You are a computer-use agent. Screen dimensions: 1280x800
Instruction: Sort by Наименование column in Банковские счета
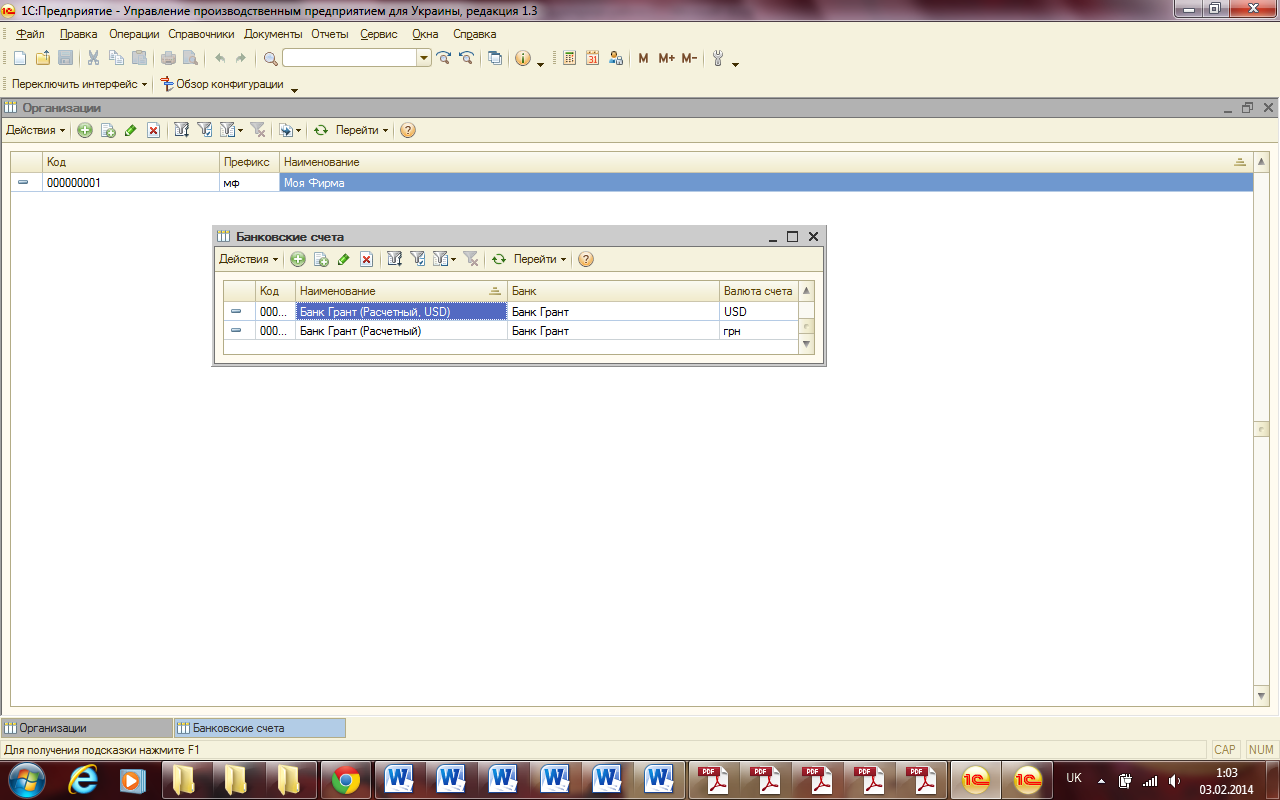(401, 291)
